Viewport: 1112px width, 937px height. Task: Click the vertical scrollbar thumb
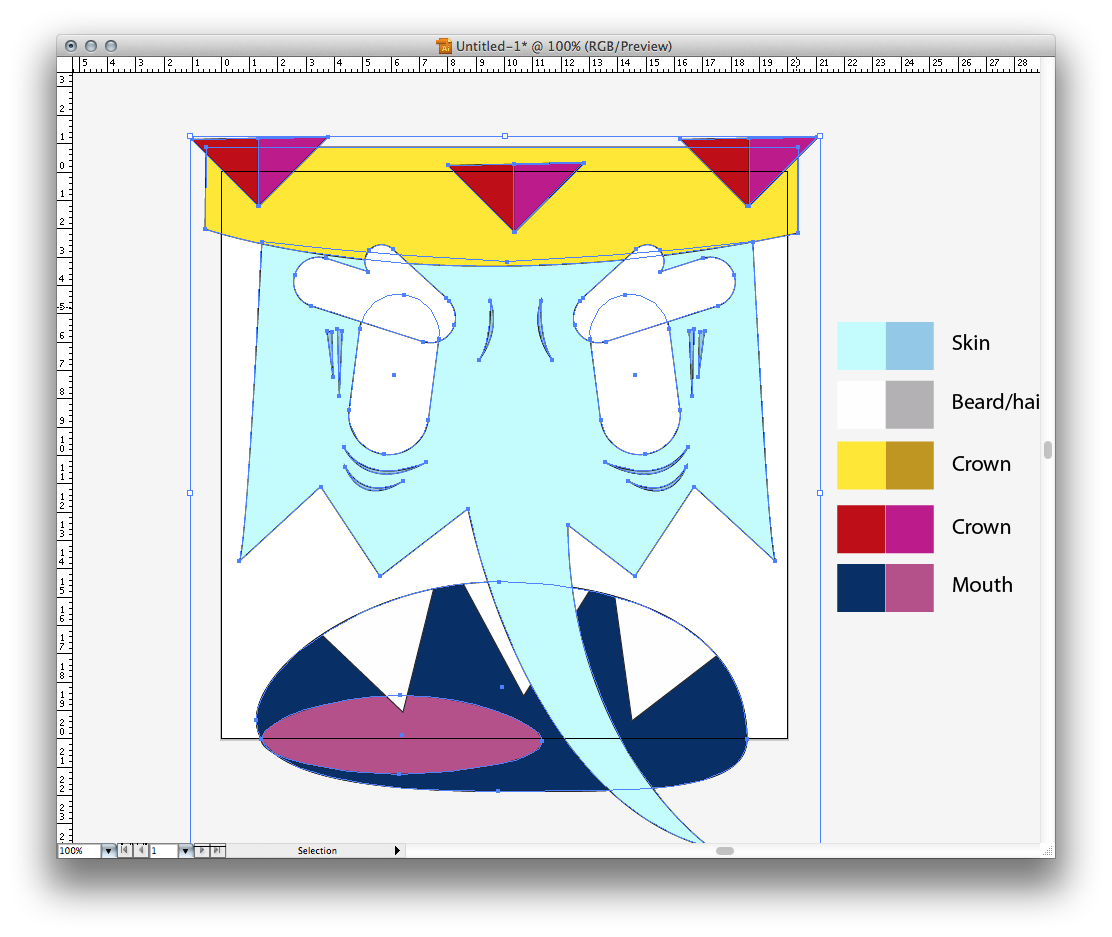tap(1047, 450)
